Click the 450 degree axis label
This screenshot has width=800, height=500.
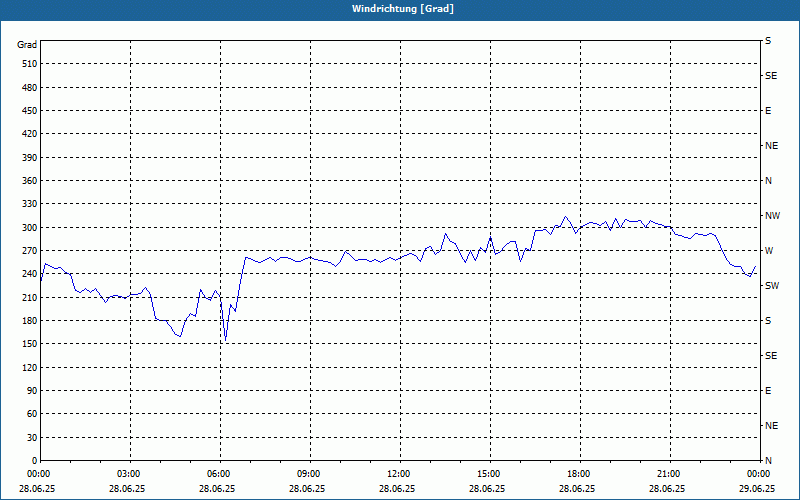29,111
